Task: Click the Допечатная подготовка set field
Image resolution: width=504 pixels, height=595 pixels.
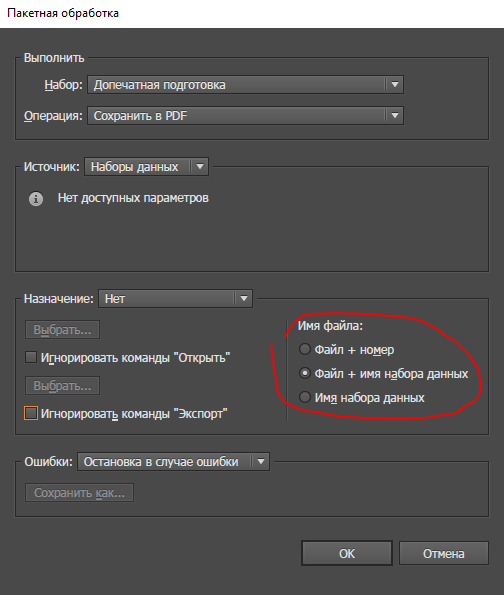Action: tap(245, 84)
